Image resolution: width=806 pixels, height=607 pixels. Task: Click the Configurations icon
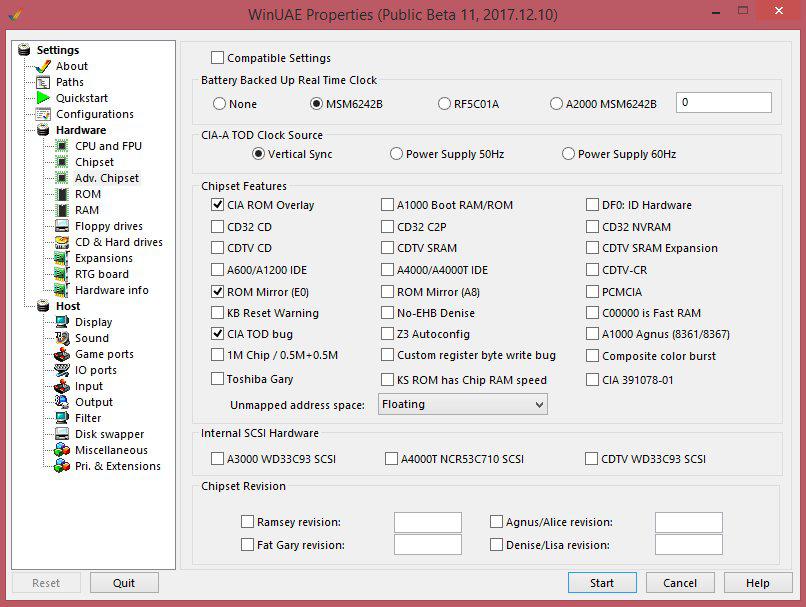[x=43, y=114]
